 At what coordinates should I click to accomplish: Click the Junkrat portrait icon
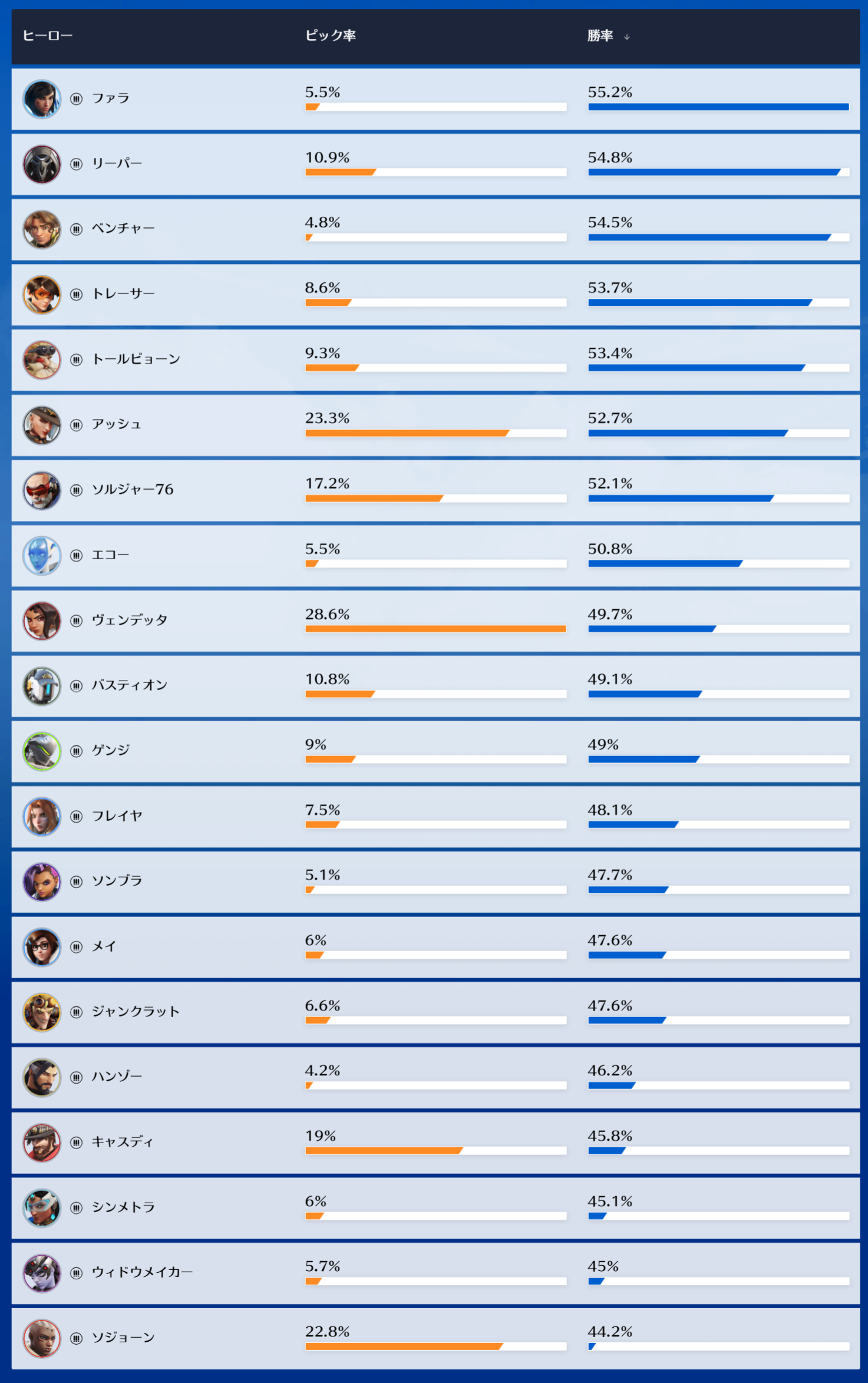point(41,1012)
